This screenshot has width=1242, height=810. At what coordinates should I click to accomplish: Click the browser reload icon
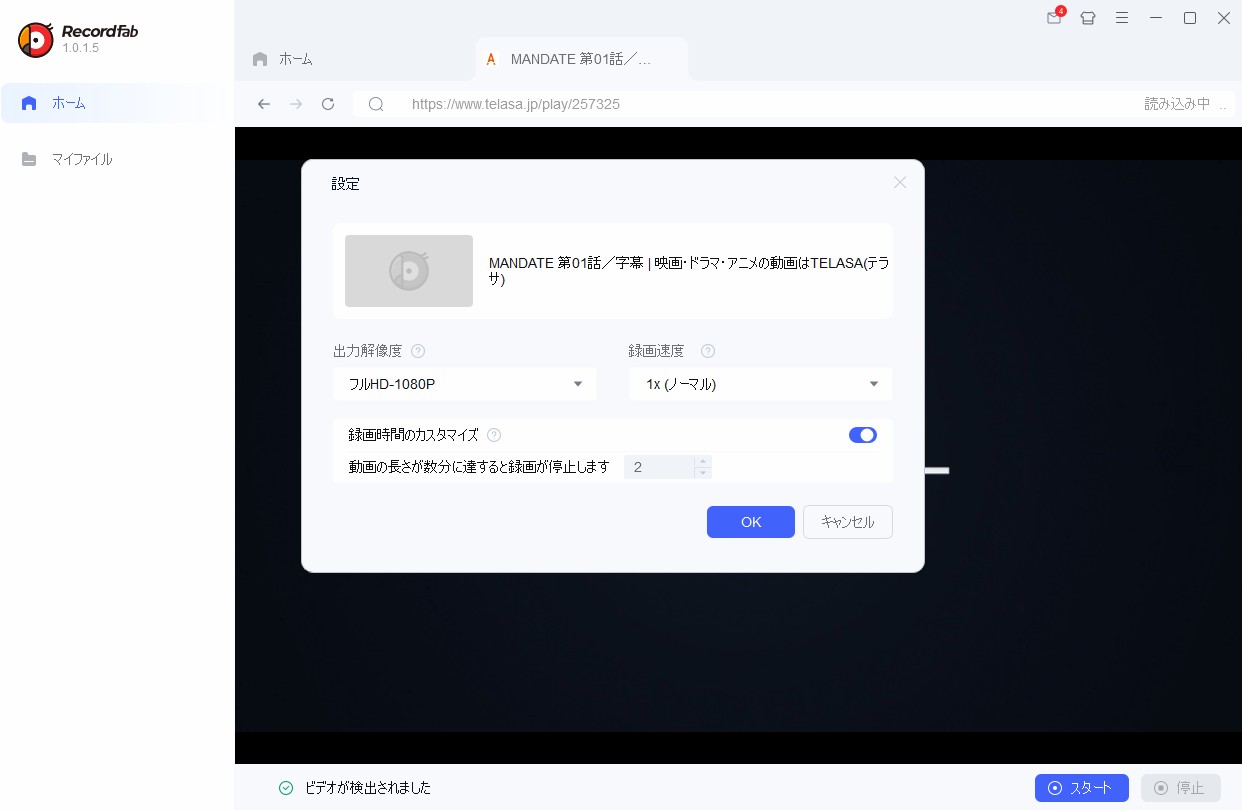click(328, 104)
